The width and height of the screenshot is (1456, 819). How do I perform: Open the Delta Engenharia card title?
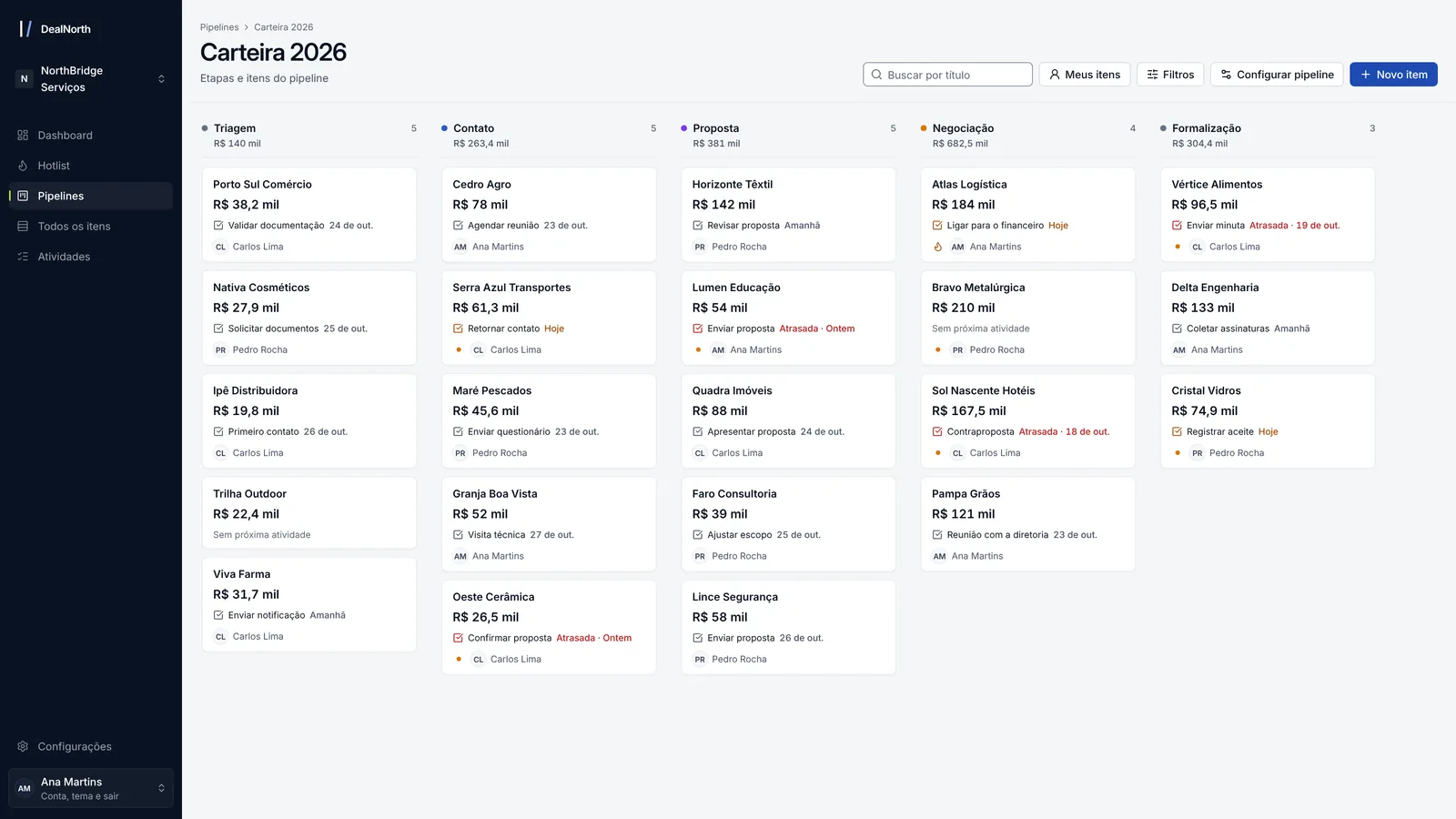click(1215, 288)
